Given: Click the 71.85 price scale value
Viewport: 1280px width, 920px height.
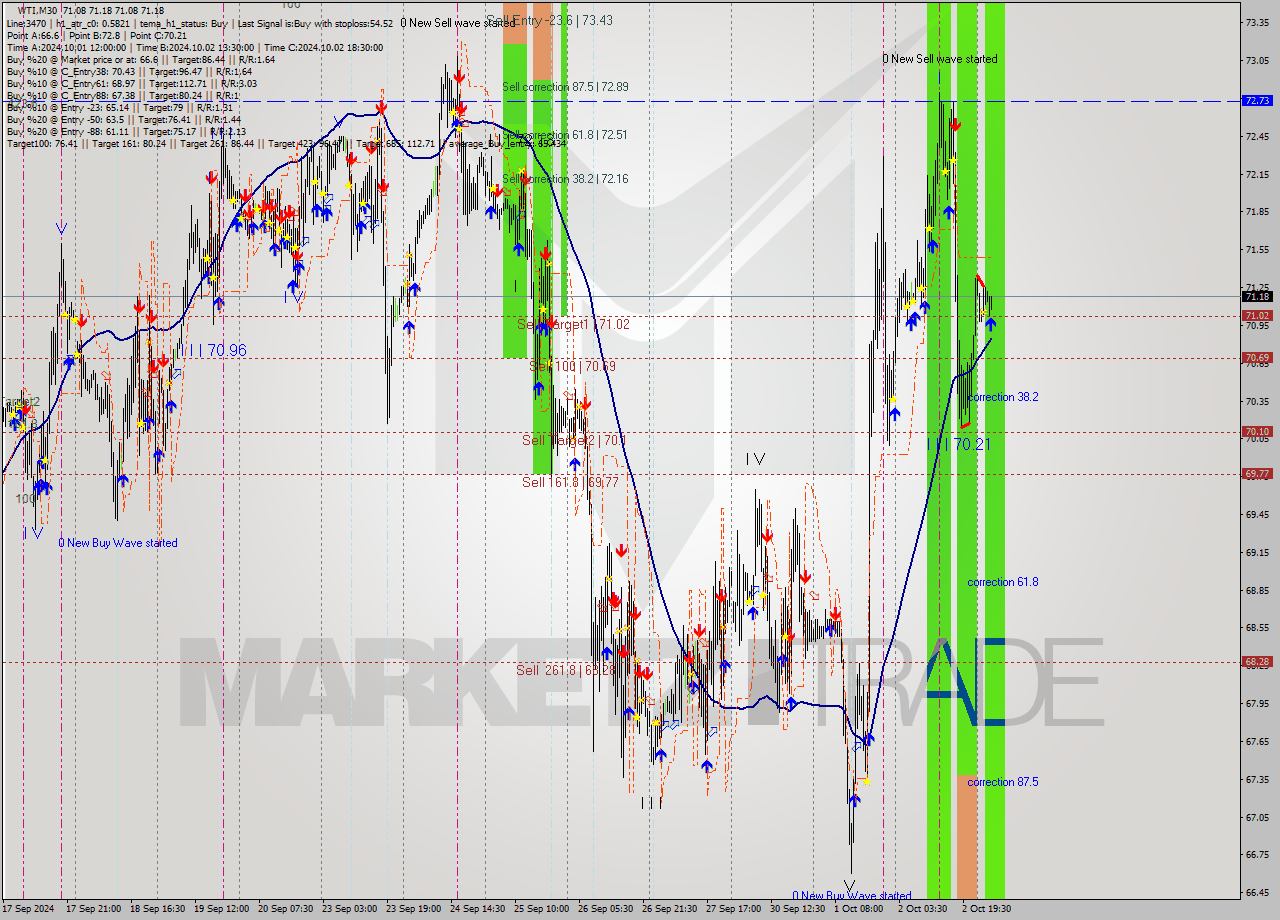Looking at the screenshot, I should 1257,212.
